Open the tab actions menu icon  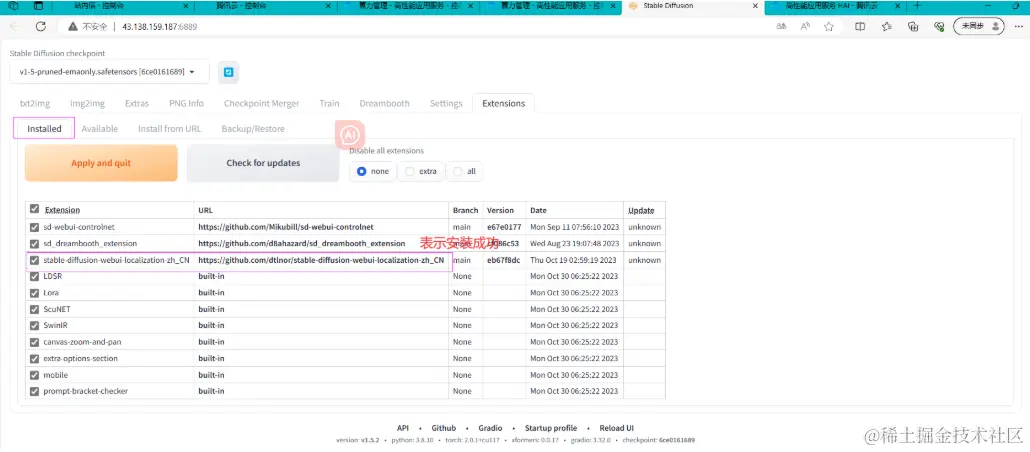(x=37, y=6)
